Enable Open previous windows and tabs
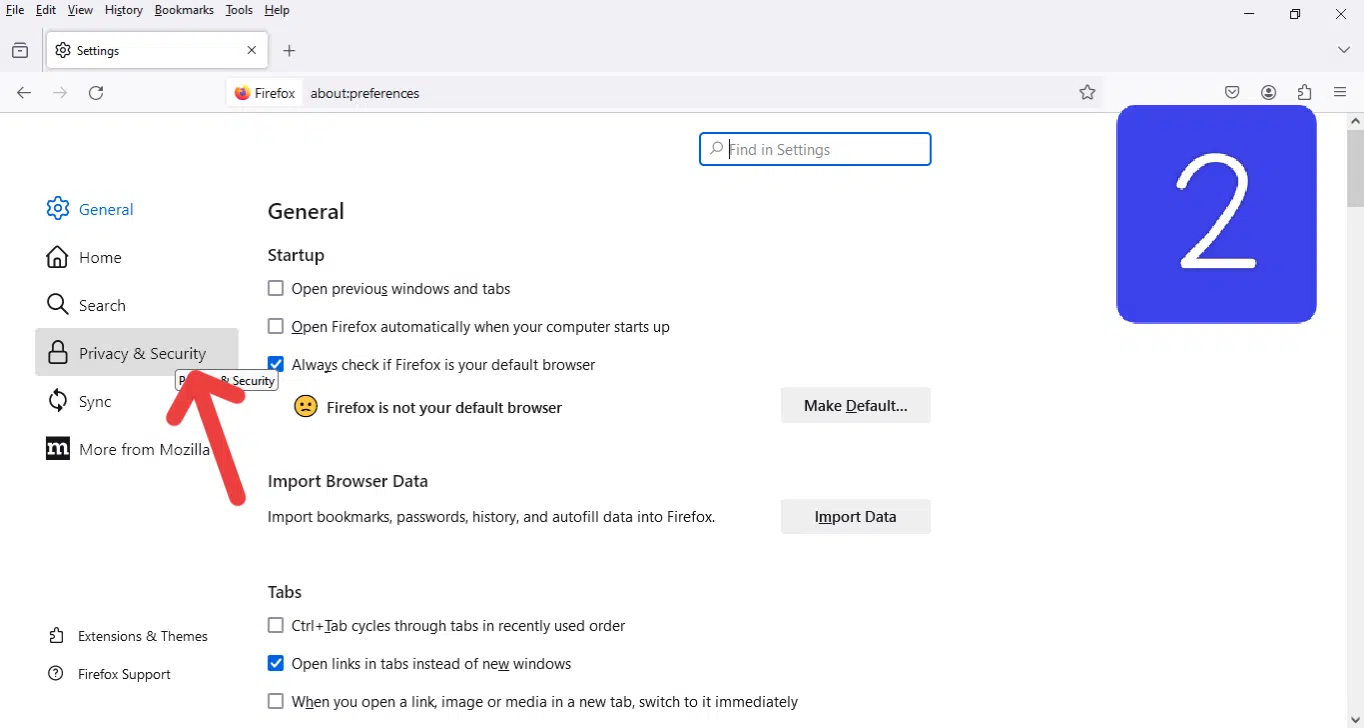Screen dimensions: 1364x728 276,289
